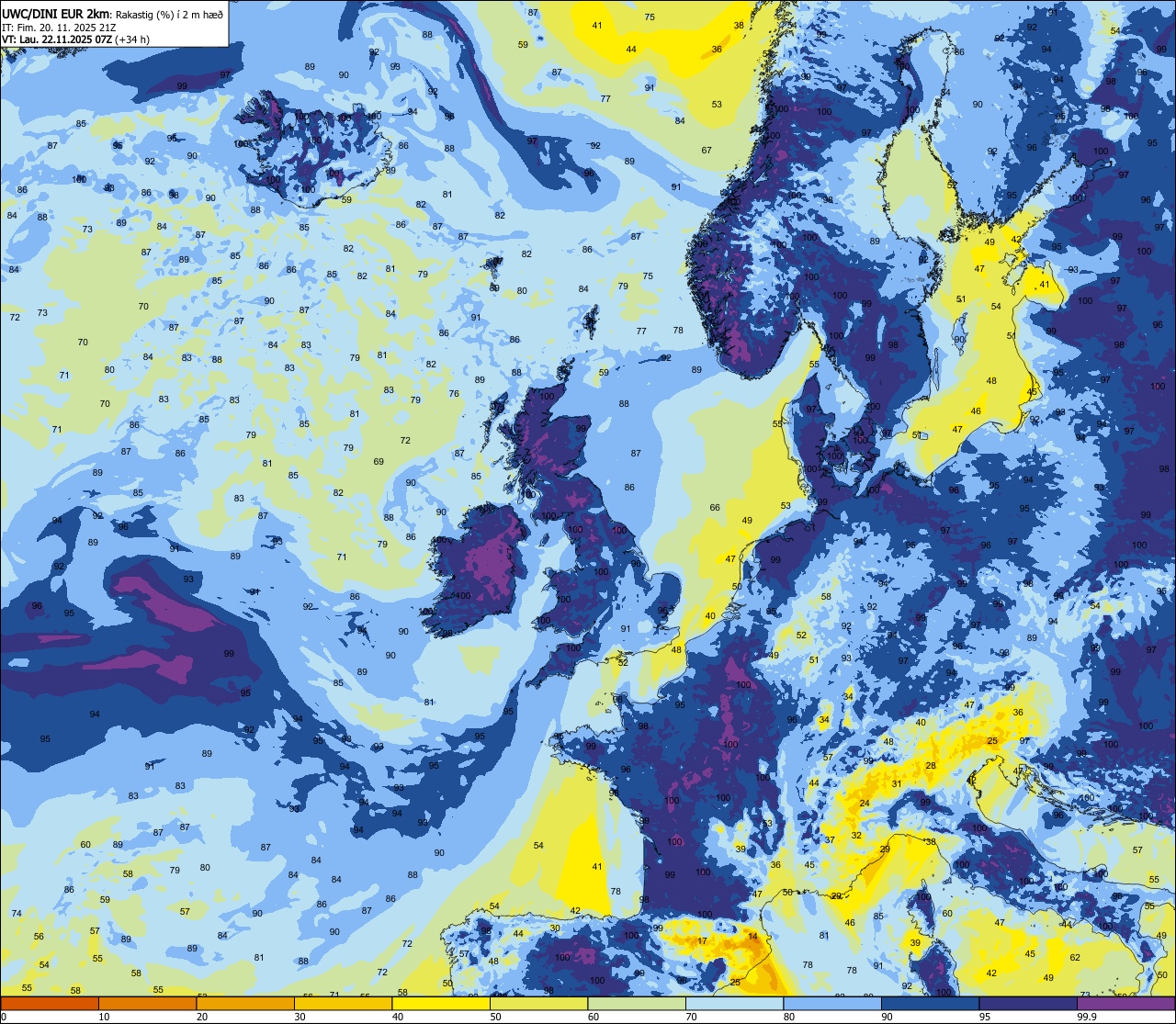The height and width of the screenshot is (1024, 1176).
Task: Select the legend swatch between 20 and 30
Action: pos(245,1003)
